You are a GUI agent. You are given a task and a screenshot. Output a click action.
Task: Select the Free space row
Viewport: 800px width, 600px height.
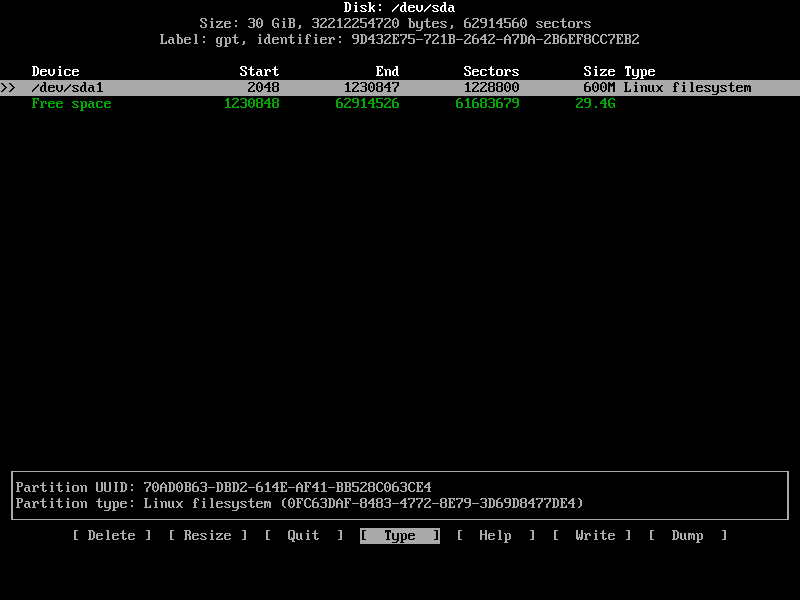[400, 104]
